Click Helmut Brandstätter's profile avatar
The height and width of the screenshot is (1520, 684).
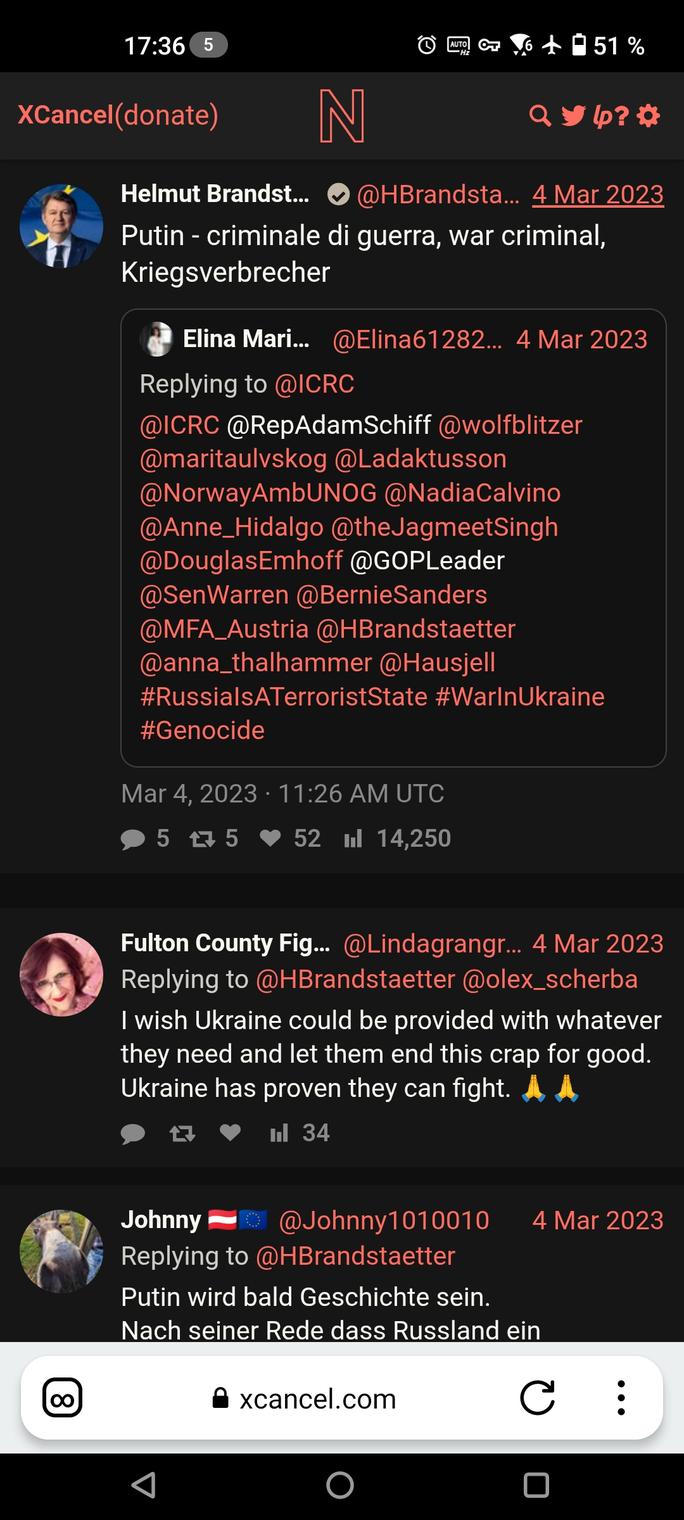pos(61,226)
